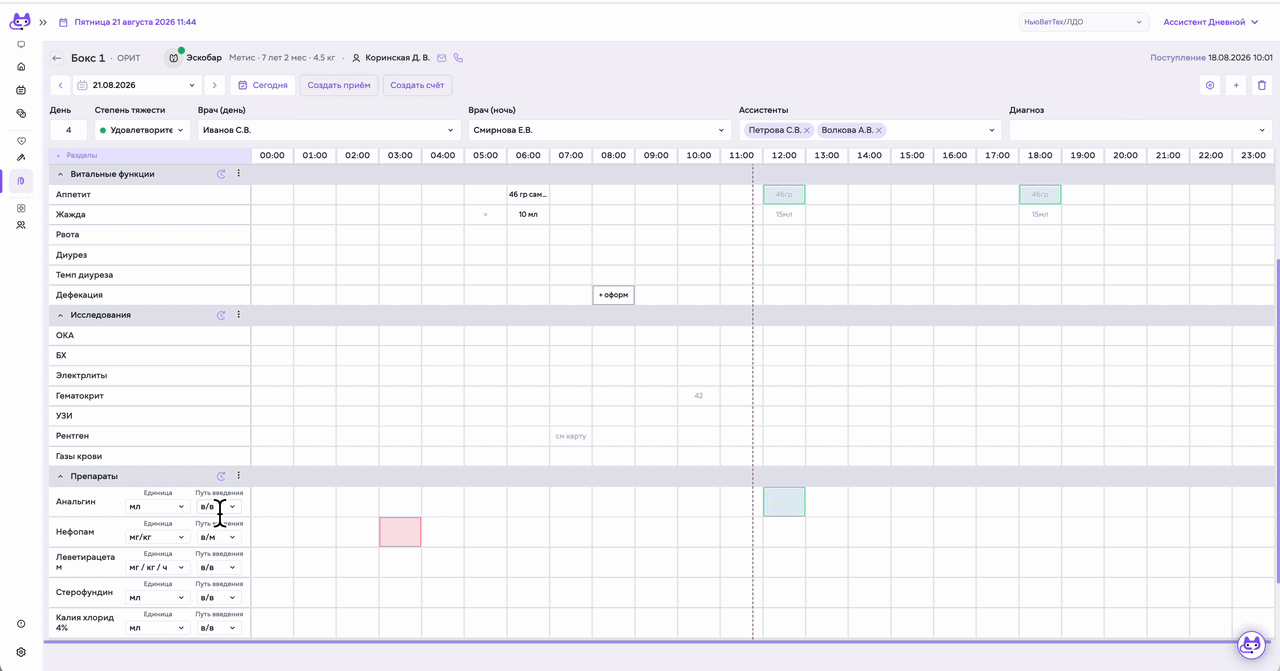Click the Сегодня button
Image resolution: width=1280 pixels, height=671 pixels.
[x=263, y=85]
